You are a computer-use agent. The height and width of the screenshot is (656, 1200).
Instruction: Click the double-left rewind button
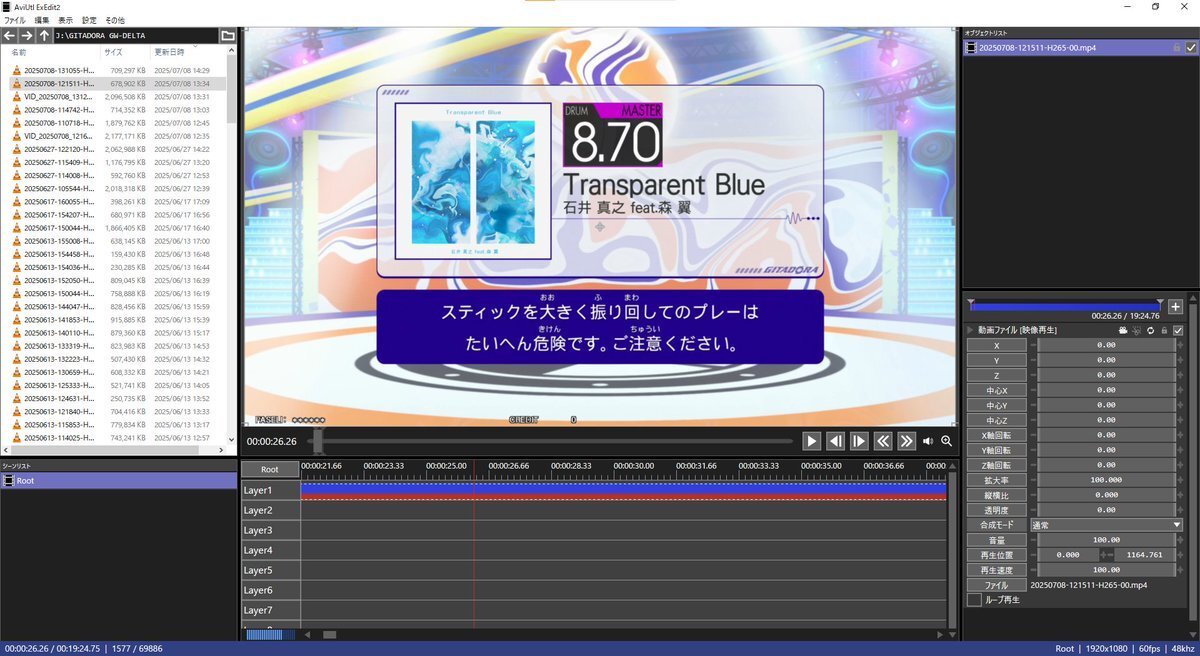[882, 441]
